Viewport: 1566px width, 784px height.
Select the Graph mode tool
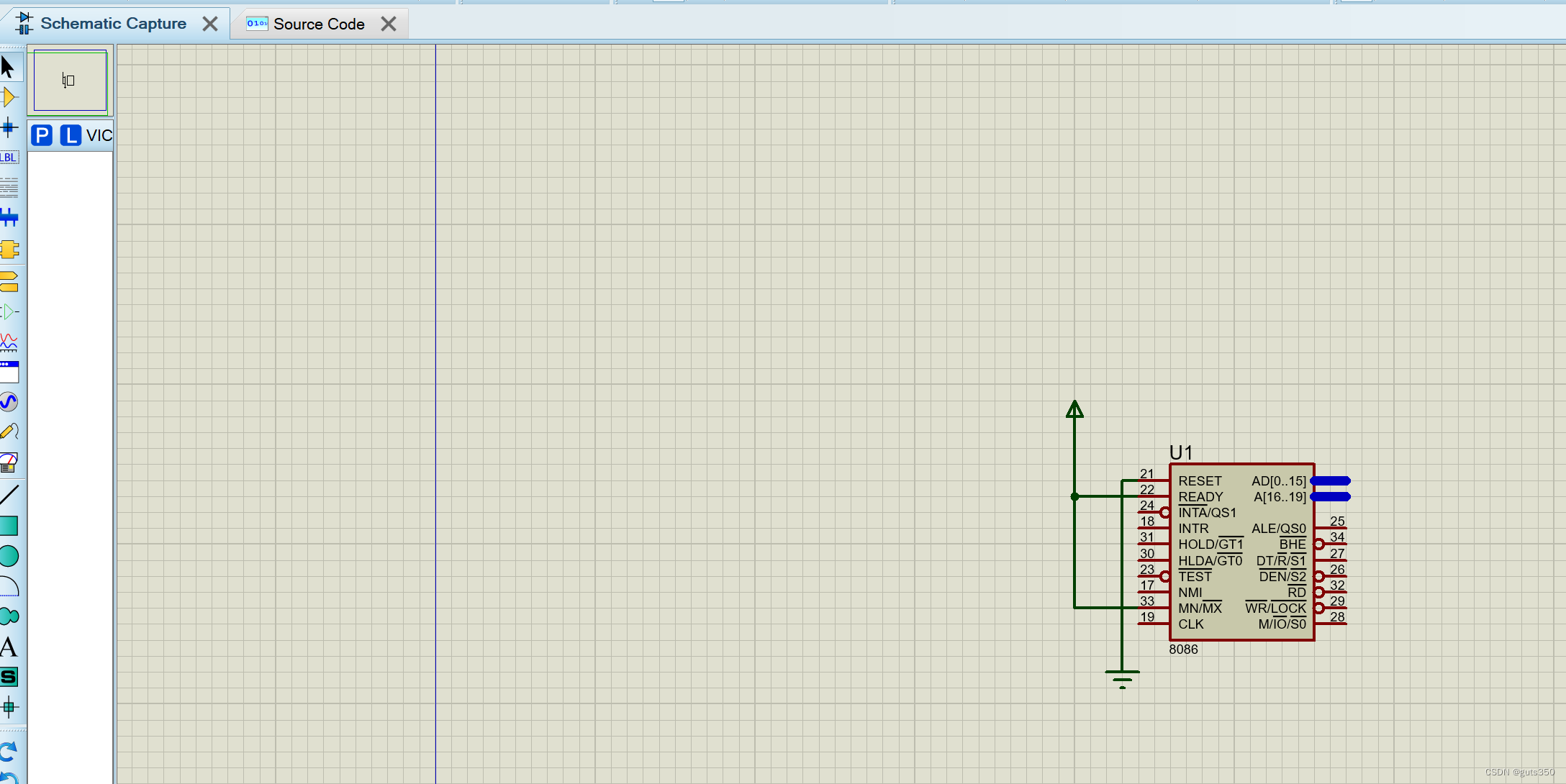pyautogui.click(x=9, y=342)
